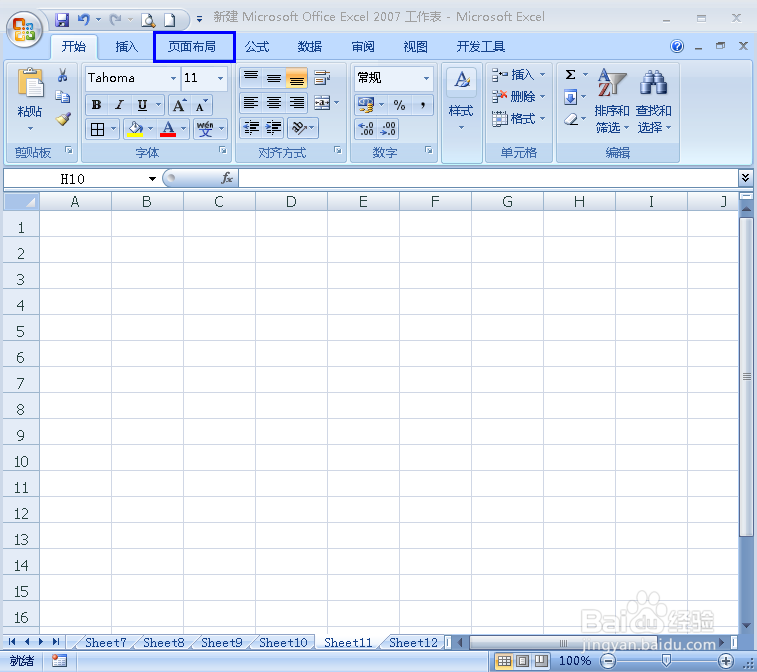This screenshot has height=672, width=757.
Task: Switch to Page Break Preview button
Action: click(x=541, y=660)
